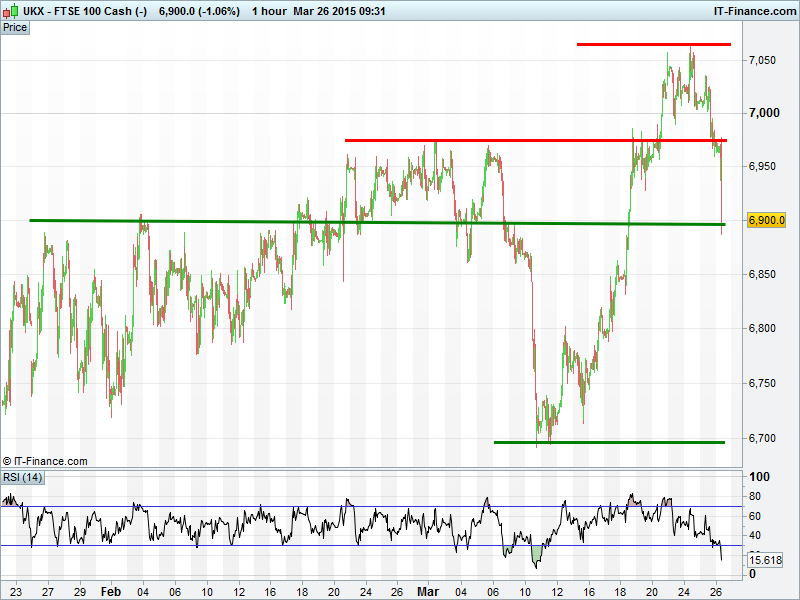Click the Mar month label on time axis
This screenshot has height=600, width=800.
click(427, 590)
